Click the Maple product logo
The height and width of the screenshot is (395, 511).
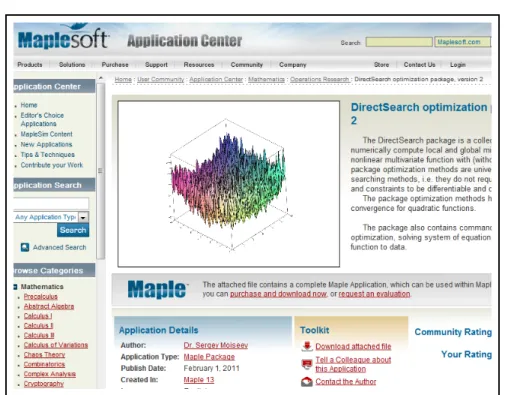click(157, 289)
